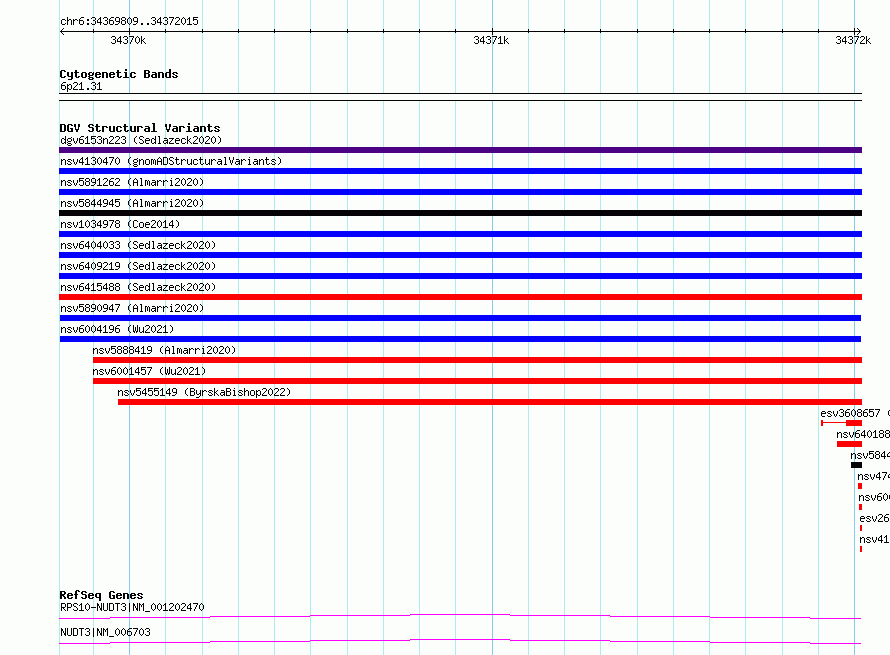The width and height of the screenshot is (890, 655).
Task: Select the short red bar under nsv640188
Action: click(849, 444)
